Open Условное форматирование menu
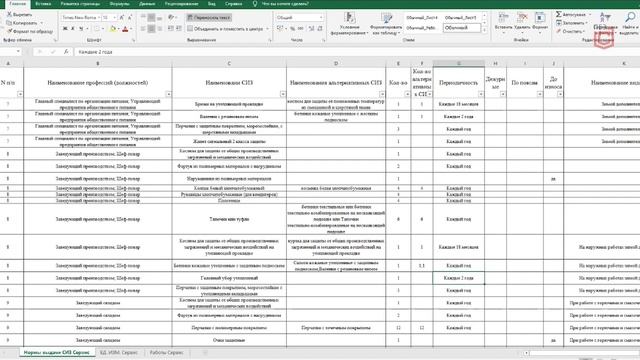Image resolution: width=640 pixels, height=360 pixels. (x=349, y=24)
